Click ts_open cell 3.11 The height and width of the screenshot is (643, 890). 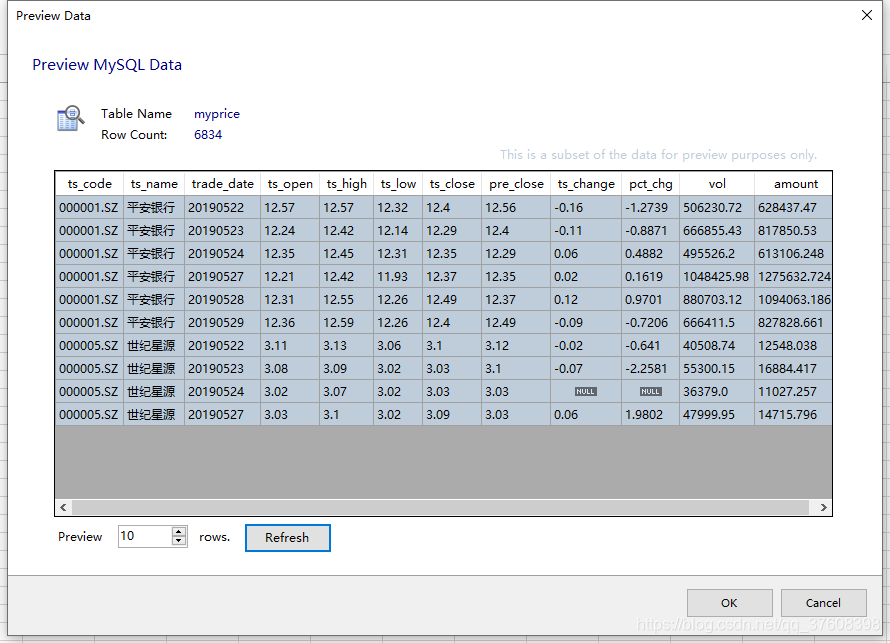[x=290, y=346]
